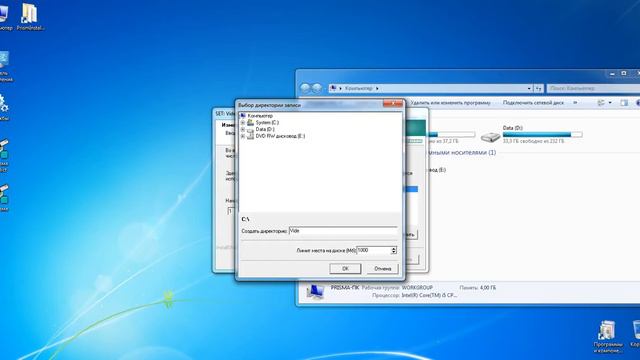Select Data (D:) drive in the tree
The width and height of the screenshot is (640, 360).
click(265, 129)
